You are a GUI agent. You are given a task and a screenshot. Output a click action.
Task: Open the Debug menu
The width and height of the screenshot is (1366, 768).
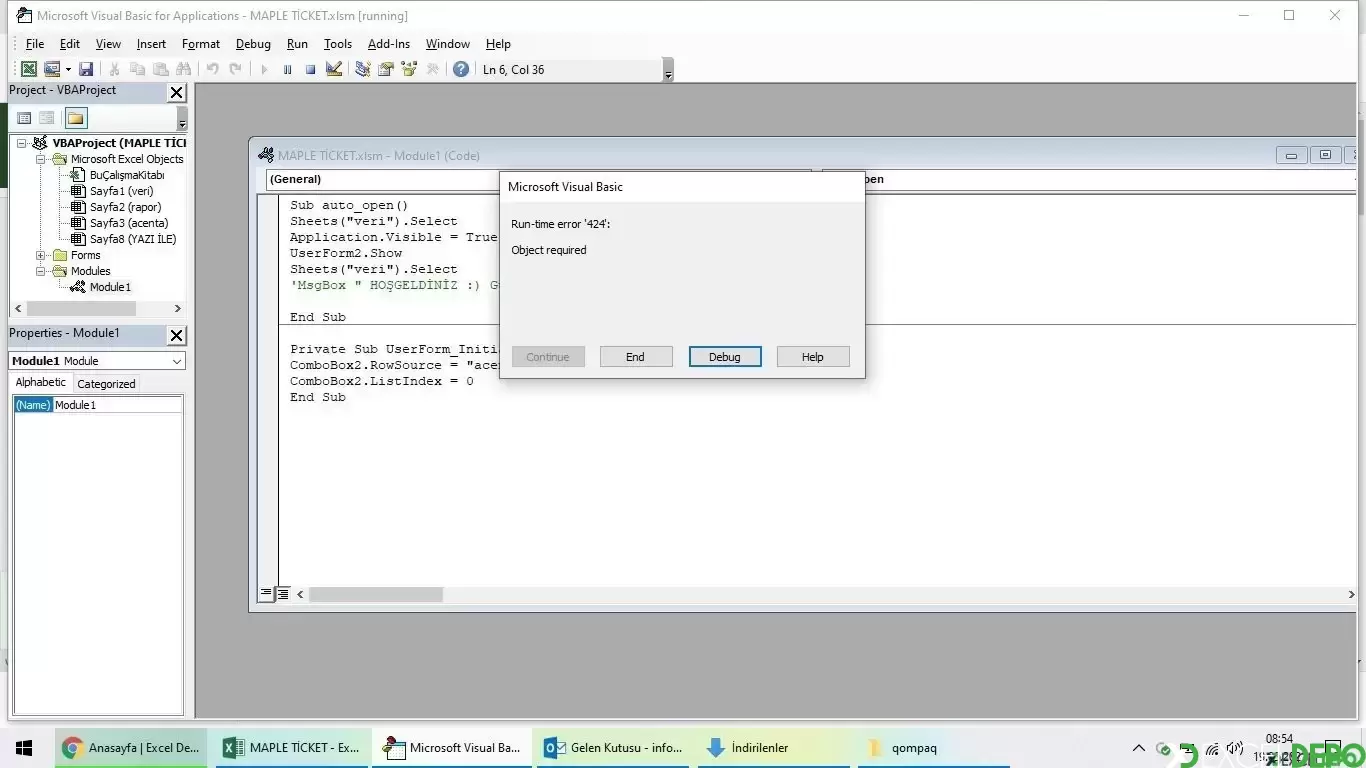tap(253, 44)
